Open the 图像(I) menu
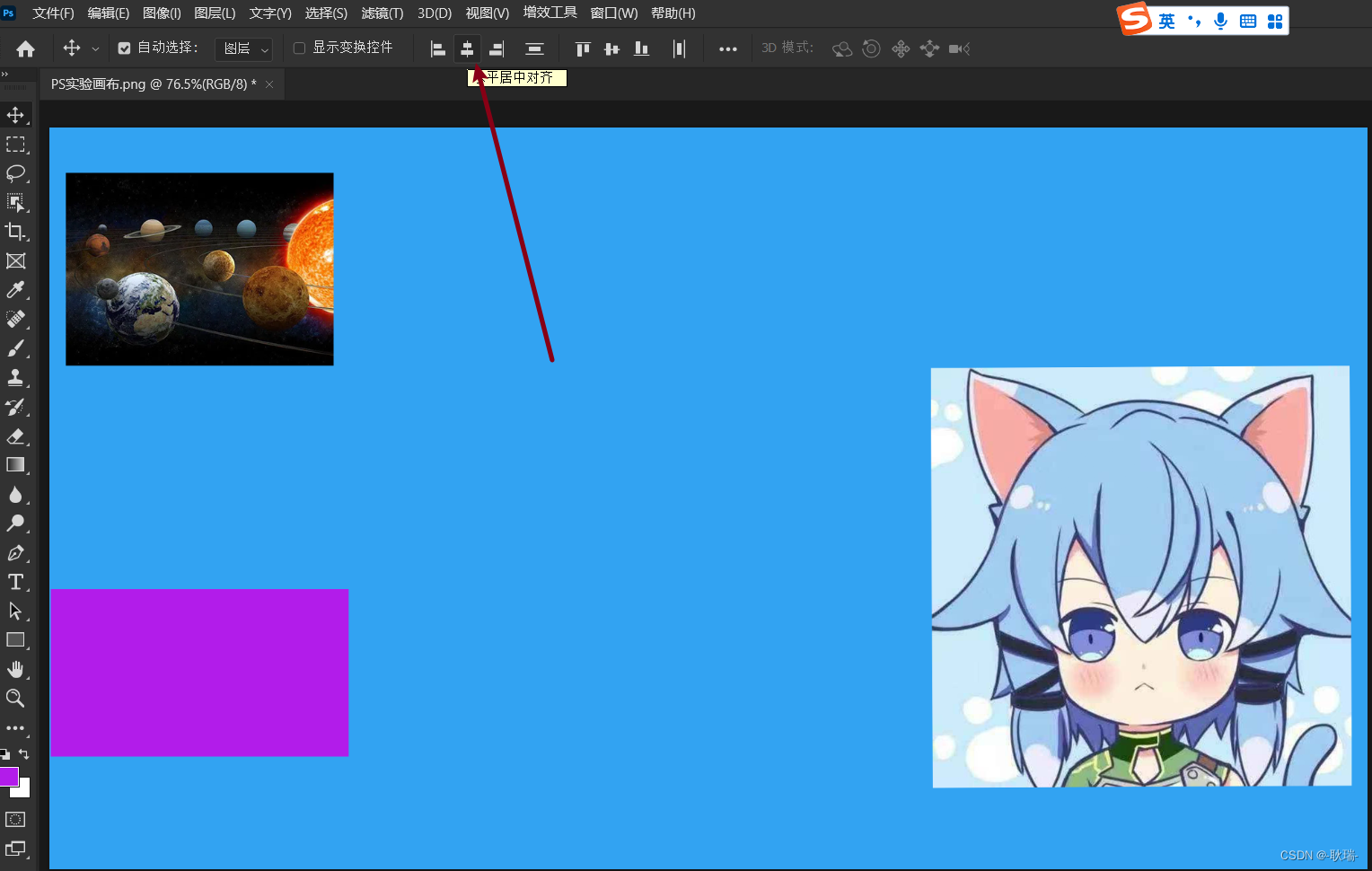 click(162, 13)
